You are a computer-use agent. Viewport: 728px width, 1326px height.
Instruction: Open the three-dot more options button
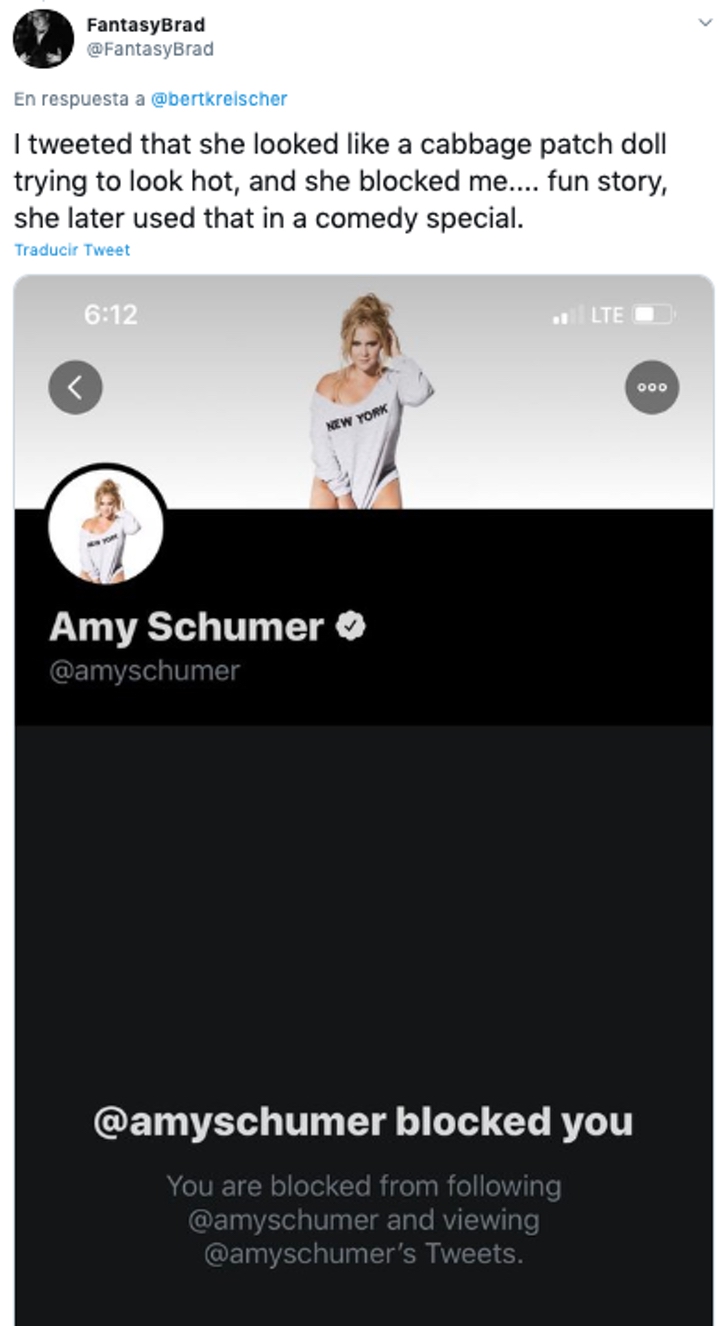point(652,387)
